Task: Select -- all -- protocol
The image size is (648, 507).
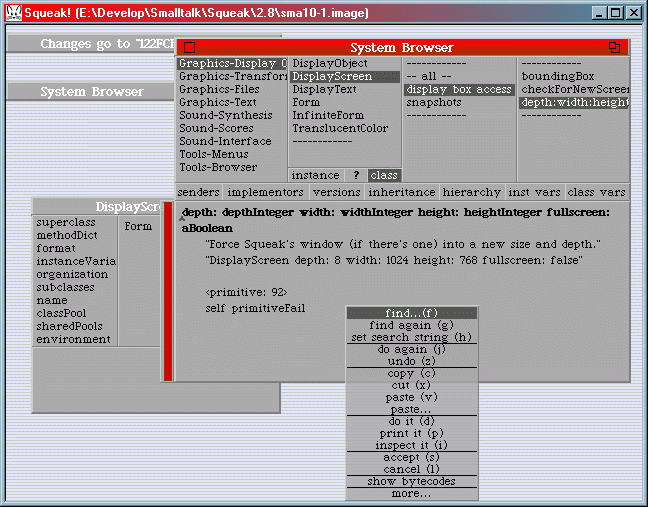Action: pyautogui.click(x=459, y=76)
